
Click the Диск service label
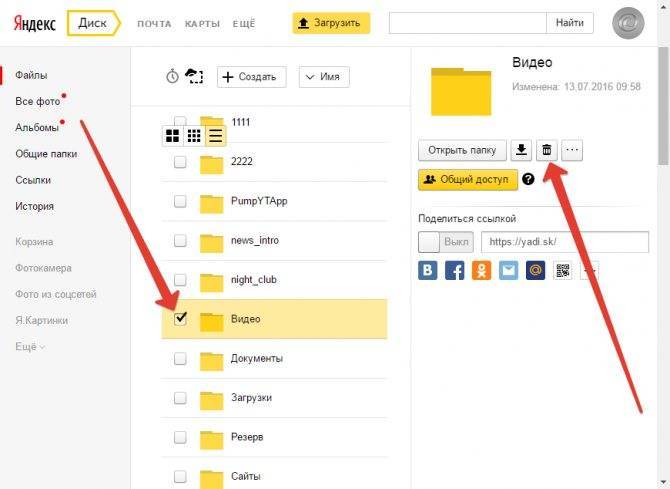[93, 23]
